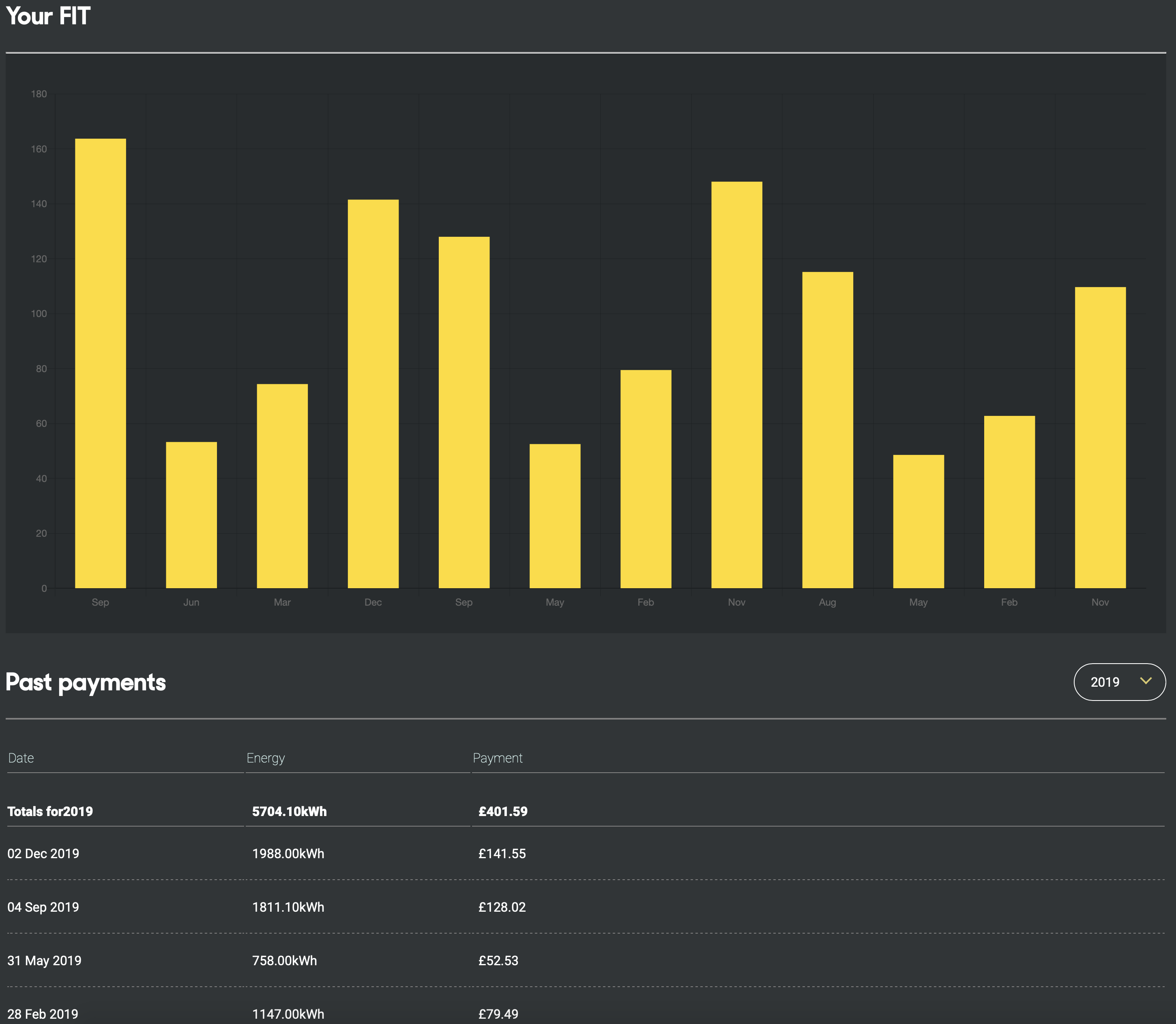Click the Dec bar in chart
Screen dimensions: 1176x1024
(x=373, y=394)
